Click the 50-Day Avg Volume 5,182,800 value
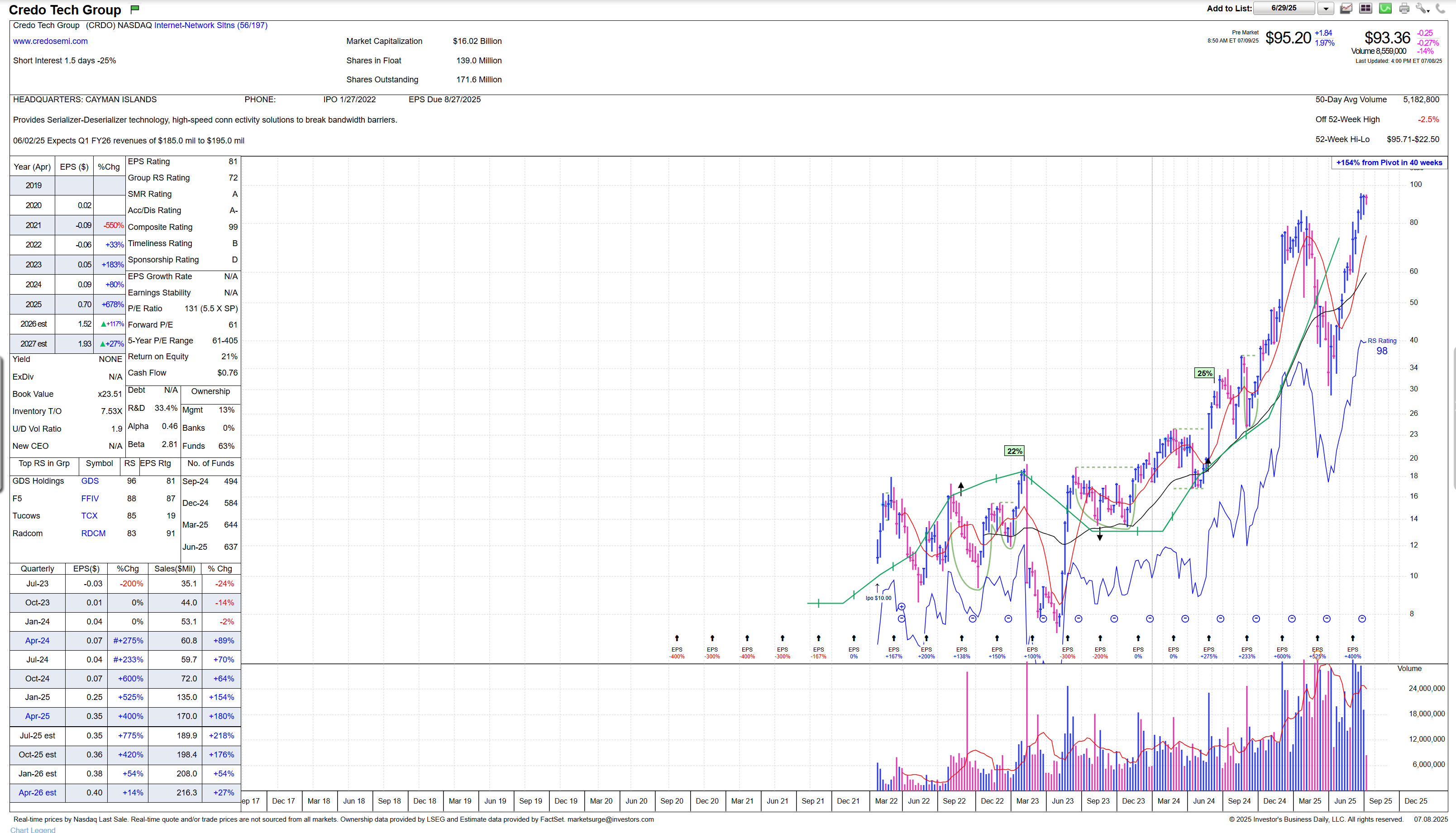The height and width of the screenshot is (833, 1456). [1421, 100]
